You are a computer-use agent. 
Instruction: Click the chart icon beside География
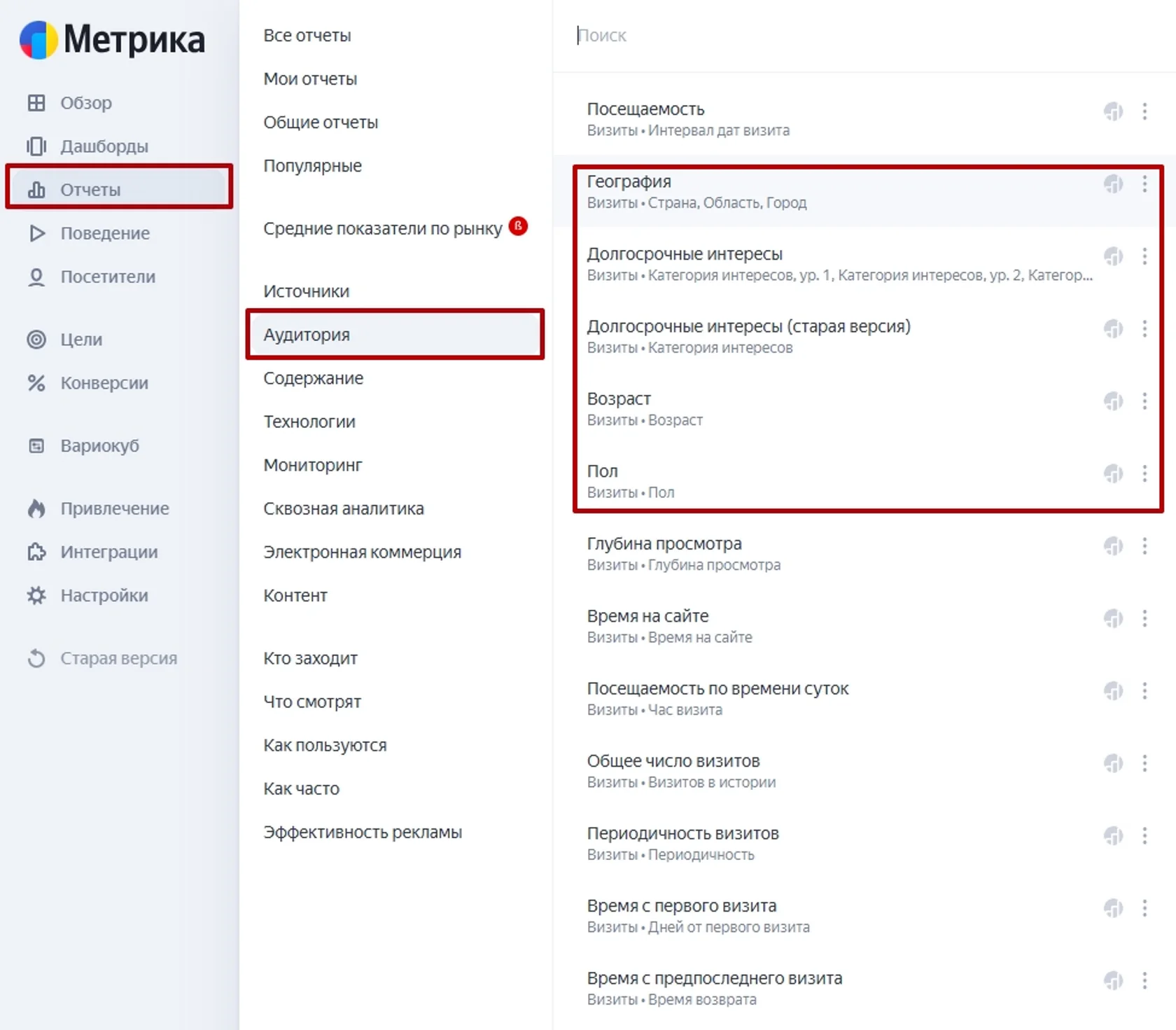1114,184
